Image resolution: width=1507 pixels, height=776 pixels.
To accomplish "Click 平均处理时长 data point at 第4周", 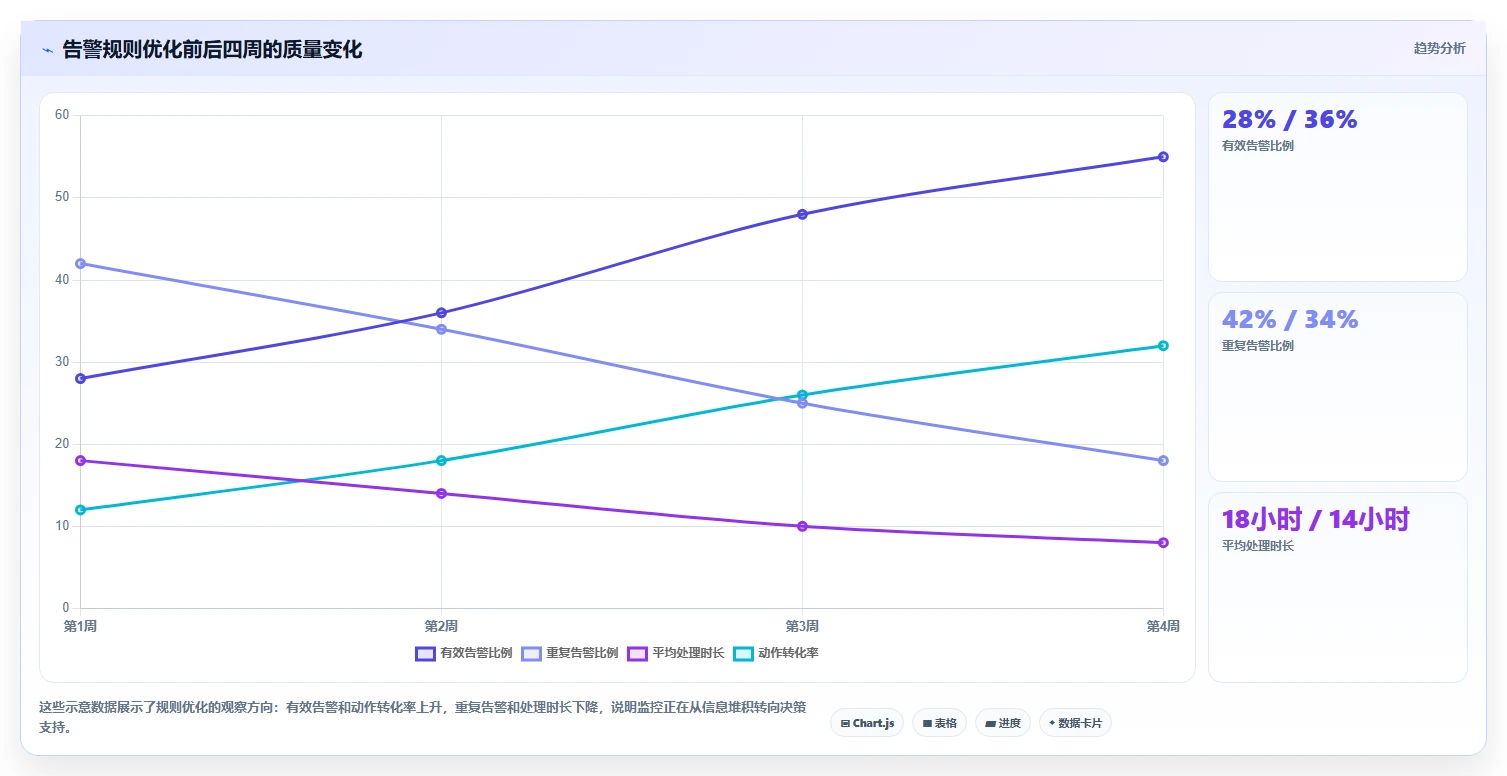I will pyautogui.click(x=1163, y=543).
